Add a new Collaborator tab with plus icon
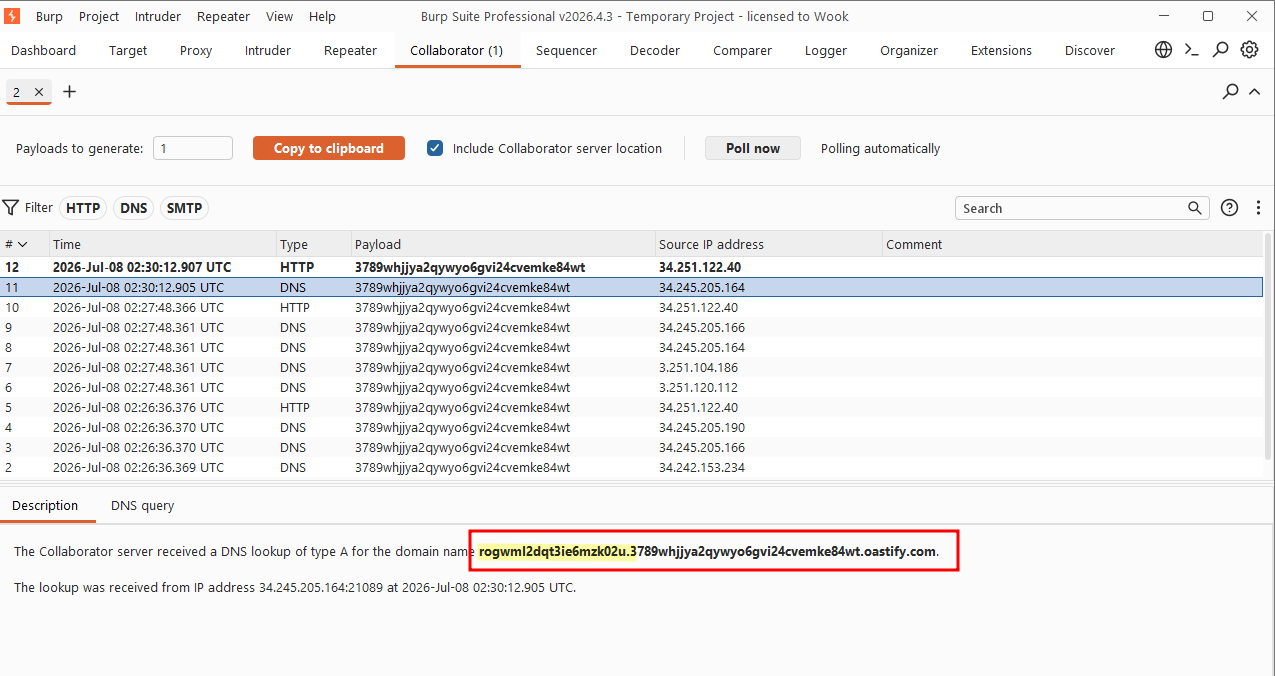Image resolution: width=1275 pixels, height=676 pixels. [70, 92]
